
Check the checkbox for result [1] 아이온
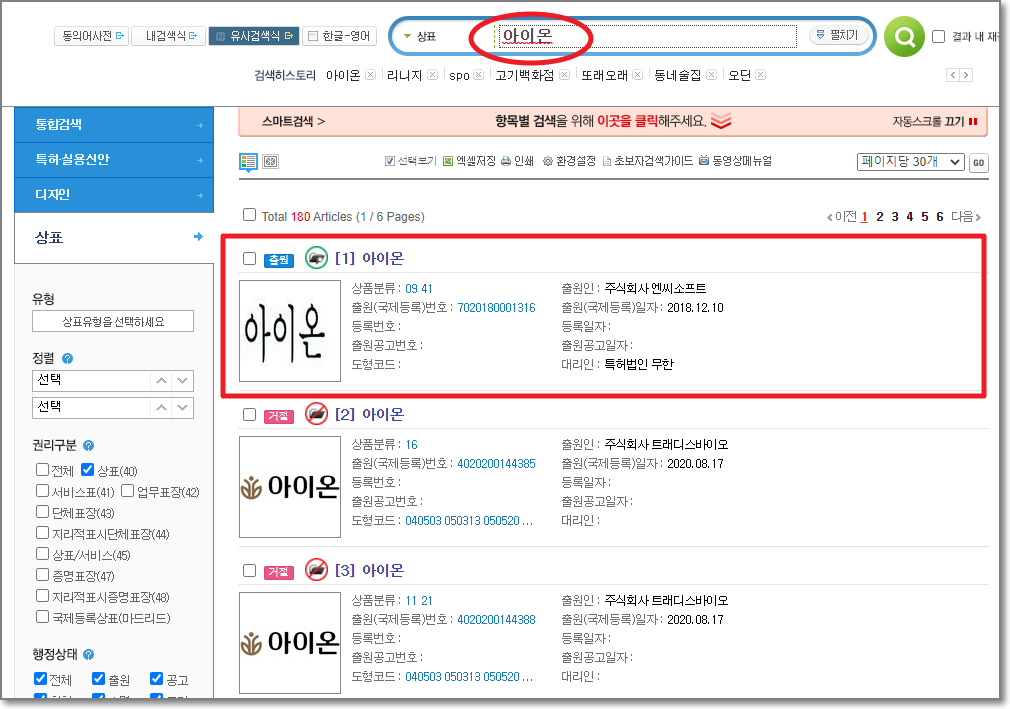(249, 259)
